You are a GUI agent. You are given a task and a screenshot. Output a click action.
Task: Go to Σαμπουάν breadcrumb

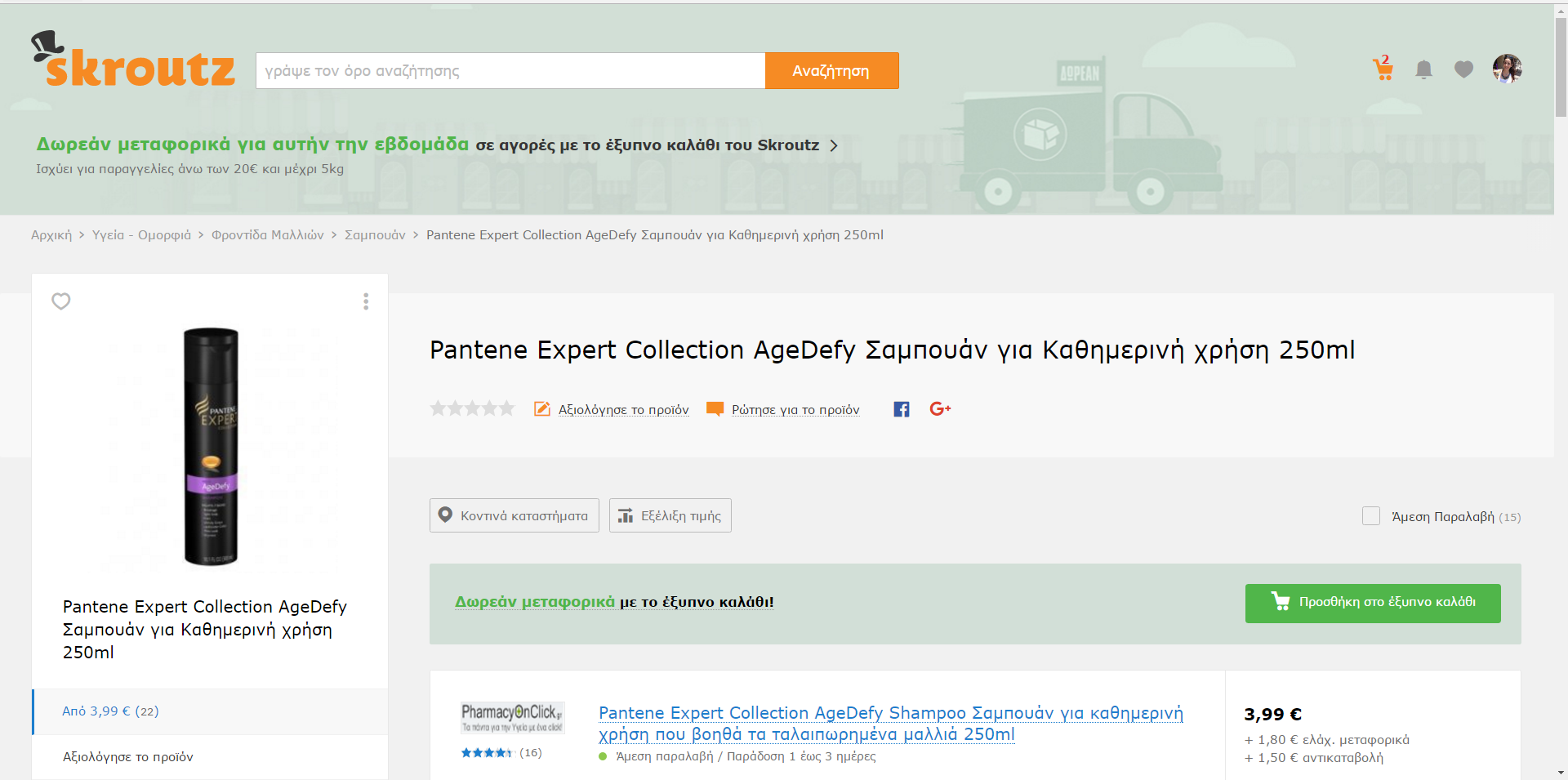[375, 235]
